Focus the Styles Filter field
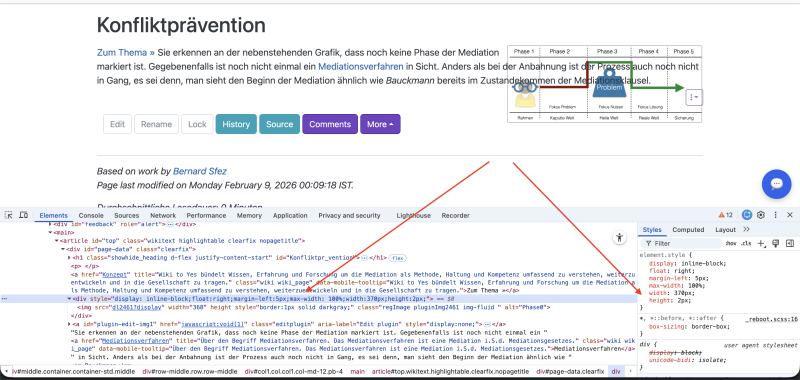The width and height of the screenshot is (800, 380). click(x=681, y=244)
